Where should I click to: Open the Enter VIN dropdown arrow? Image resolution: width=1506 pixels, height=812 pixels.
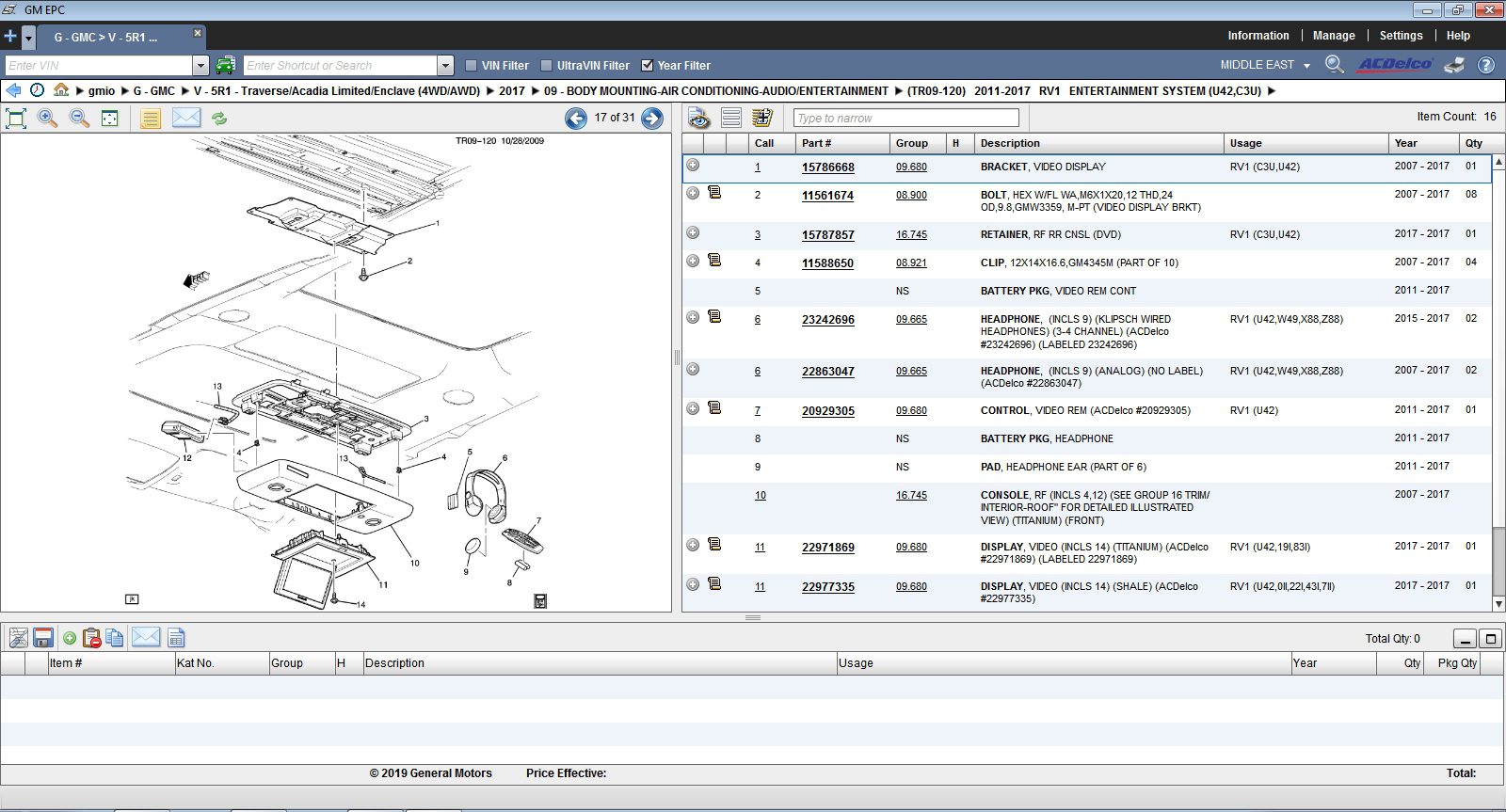[200, 65]
